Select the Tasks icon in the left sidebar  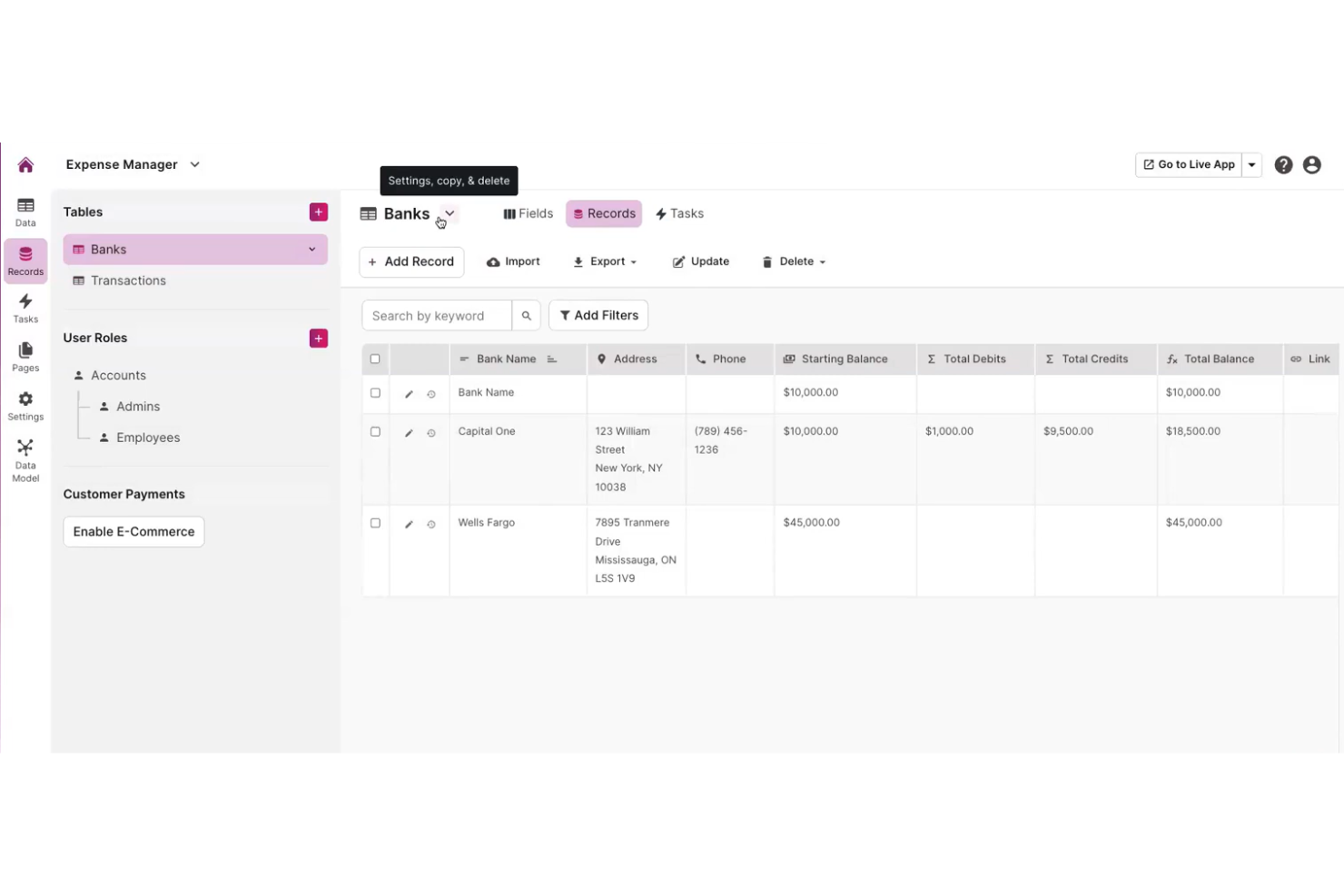pos(25,307)
